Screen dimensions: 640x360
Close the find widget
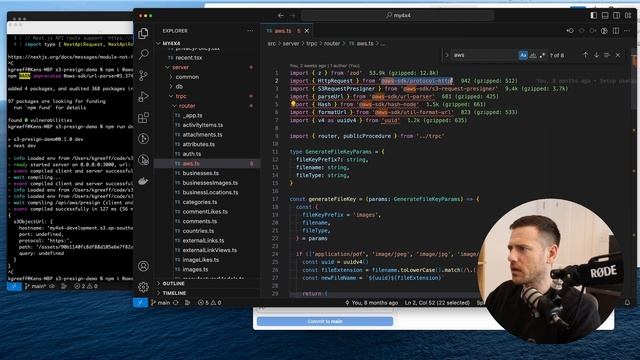tap(618, 55)
